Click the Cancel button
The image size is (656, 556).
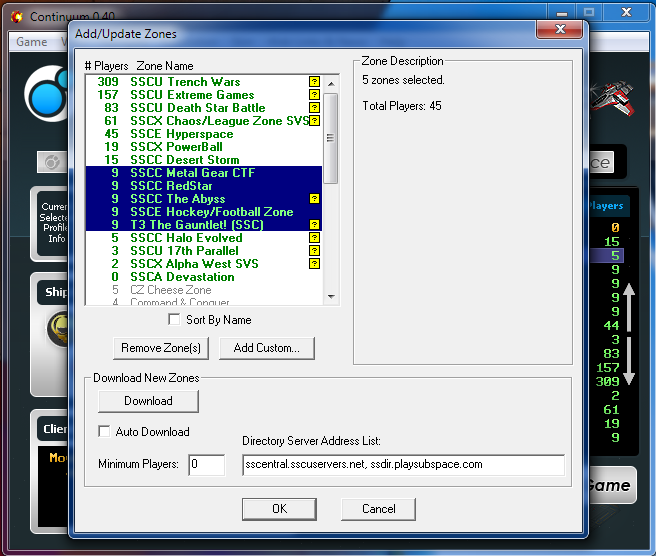379,509
